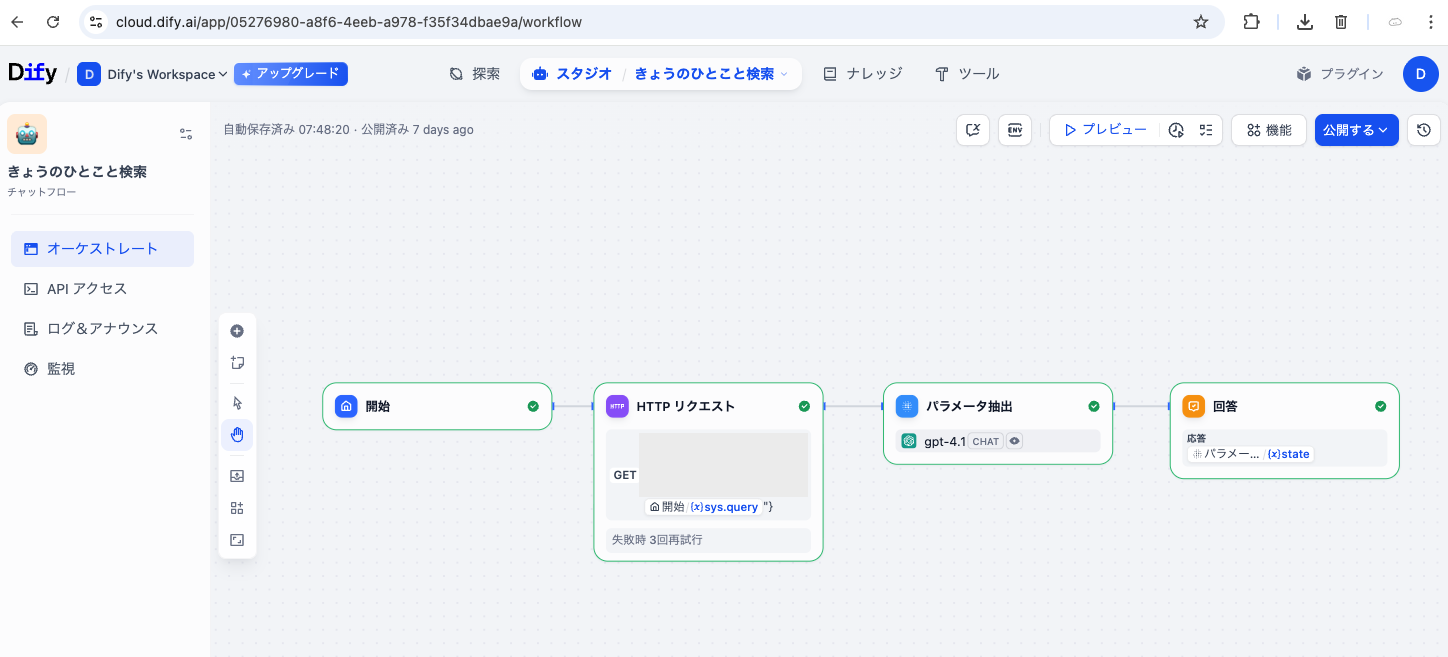Click the GET method label in HTTP node
This screenshot has height=657, width=1448.
[625, 475]
